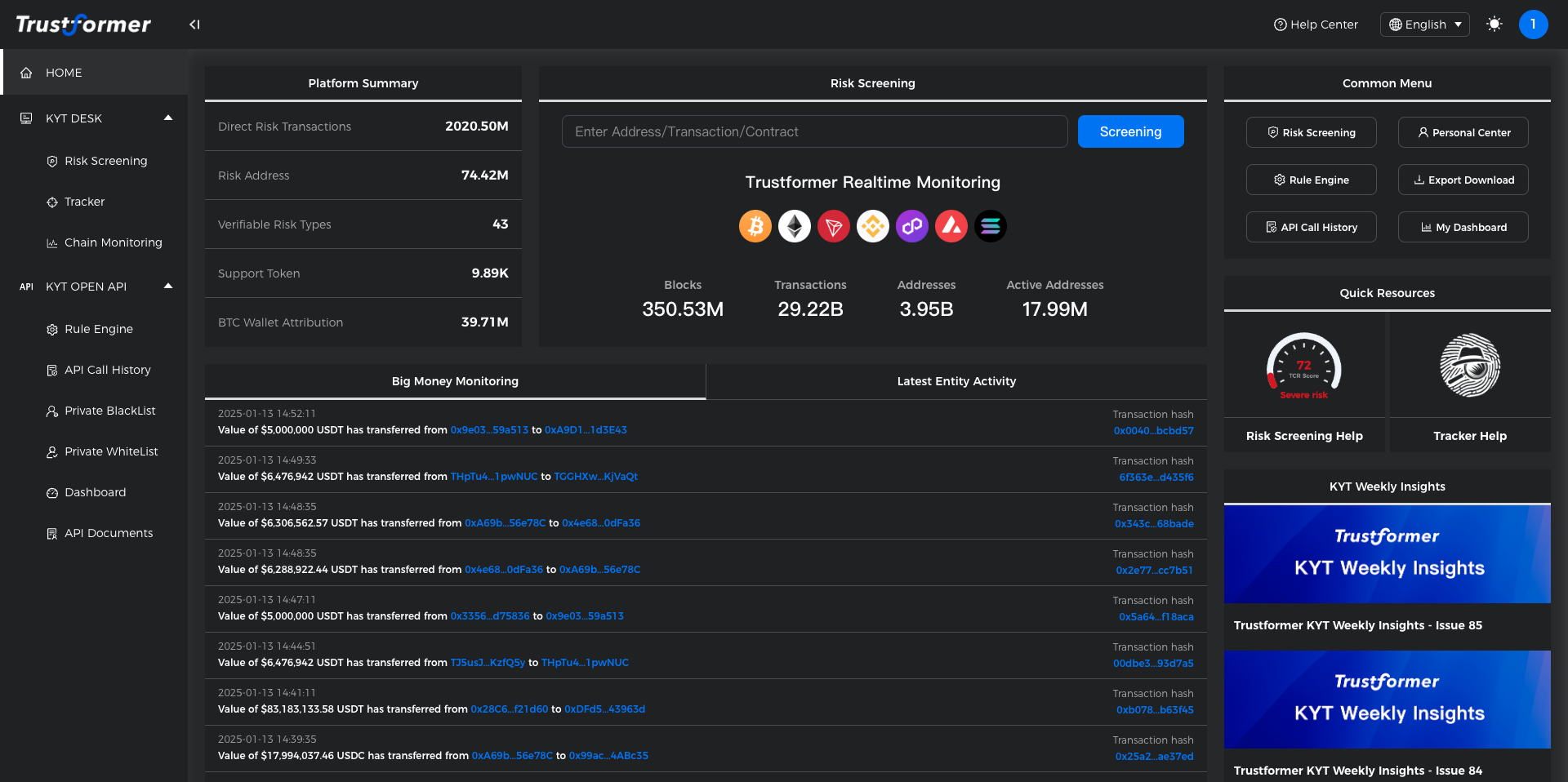Screen dimensions: 1568x782
Task: Click the Trustformer logo
Action: (83, 24)
